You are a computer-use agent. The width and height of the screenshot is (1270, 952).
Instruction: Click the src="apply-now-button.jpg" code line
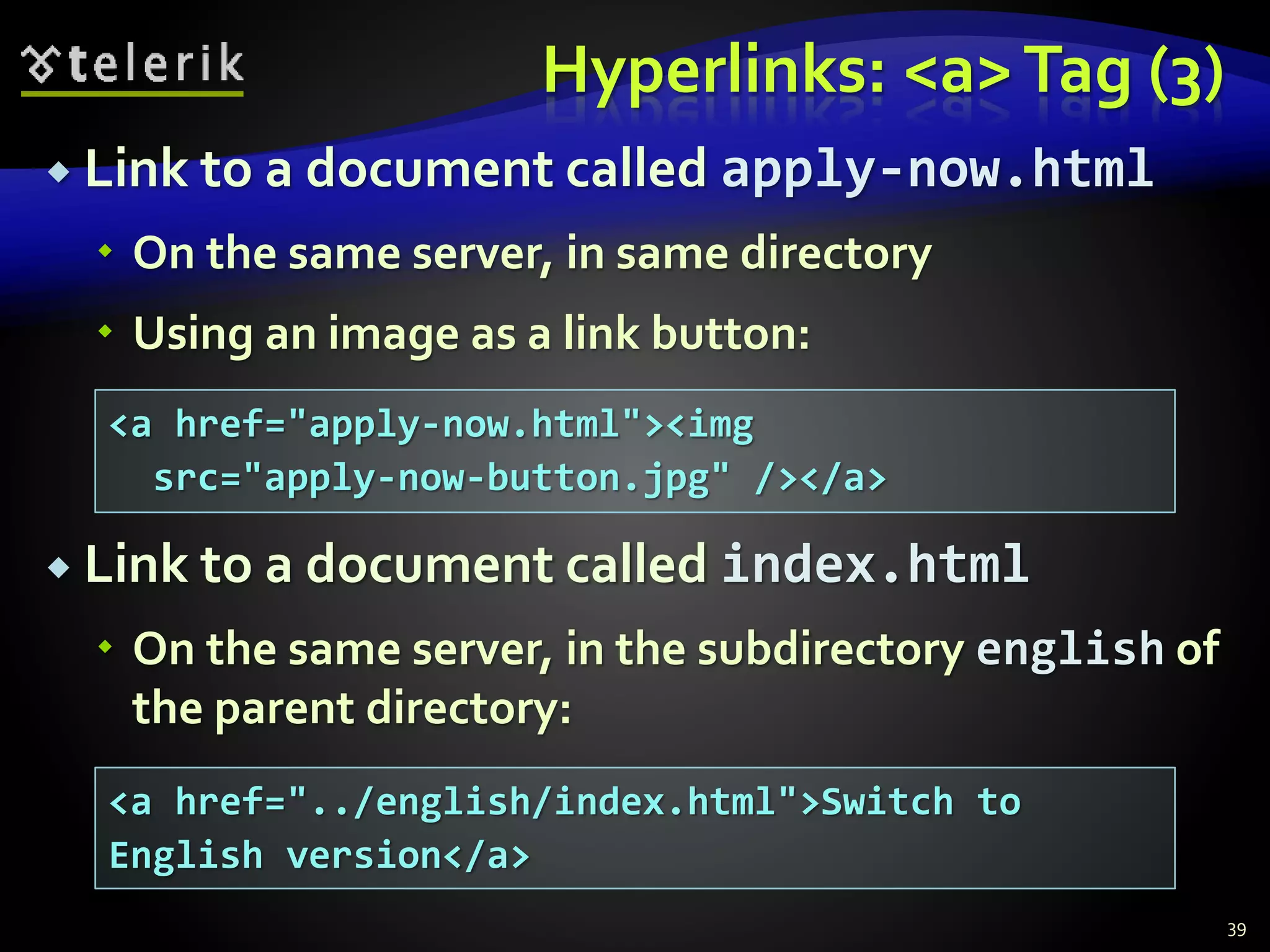[x=520, y=478]
